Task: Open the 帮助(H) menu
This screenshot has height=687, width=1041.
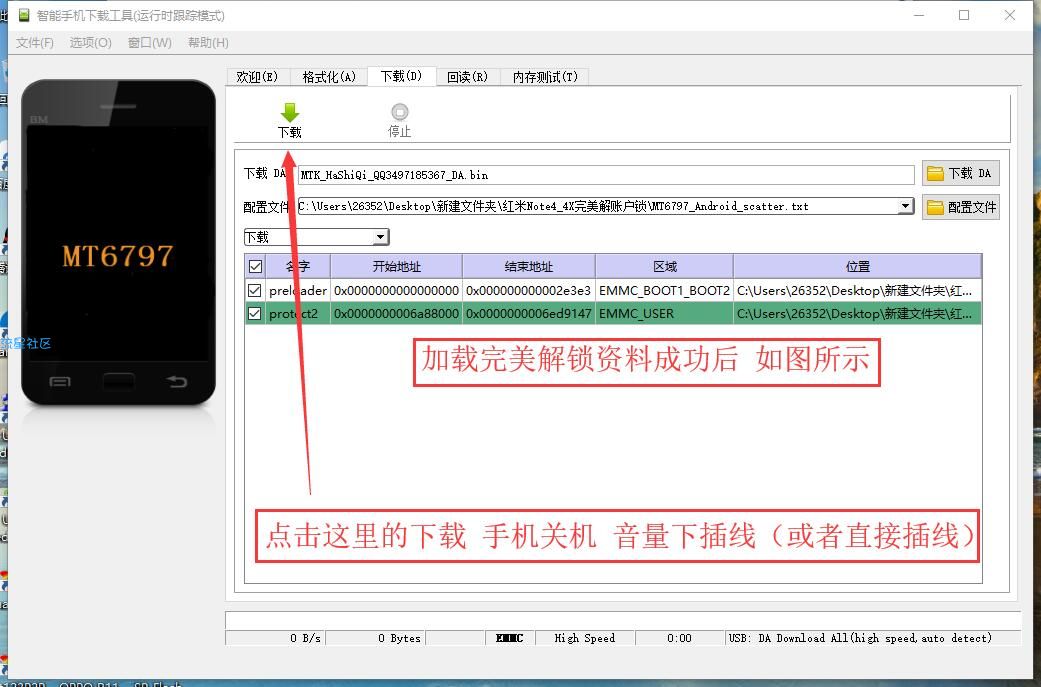Action: pyautogui.click(x=208, y=42)
